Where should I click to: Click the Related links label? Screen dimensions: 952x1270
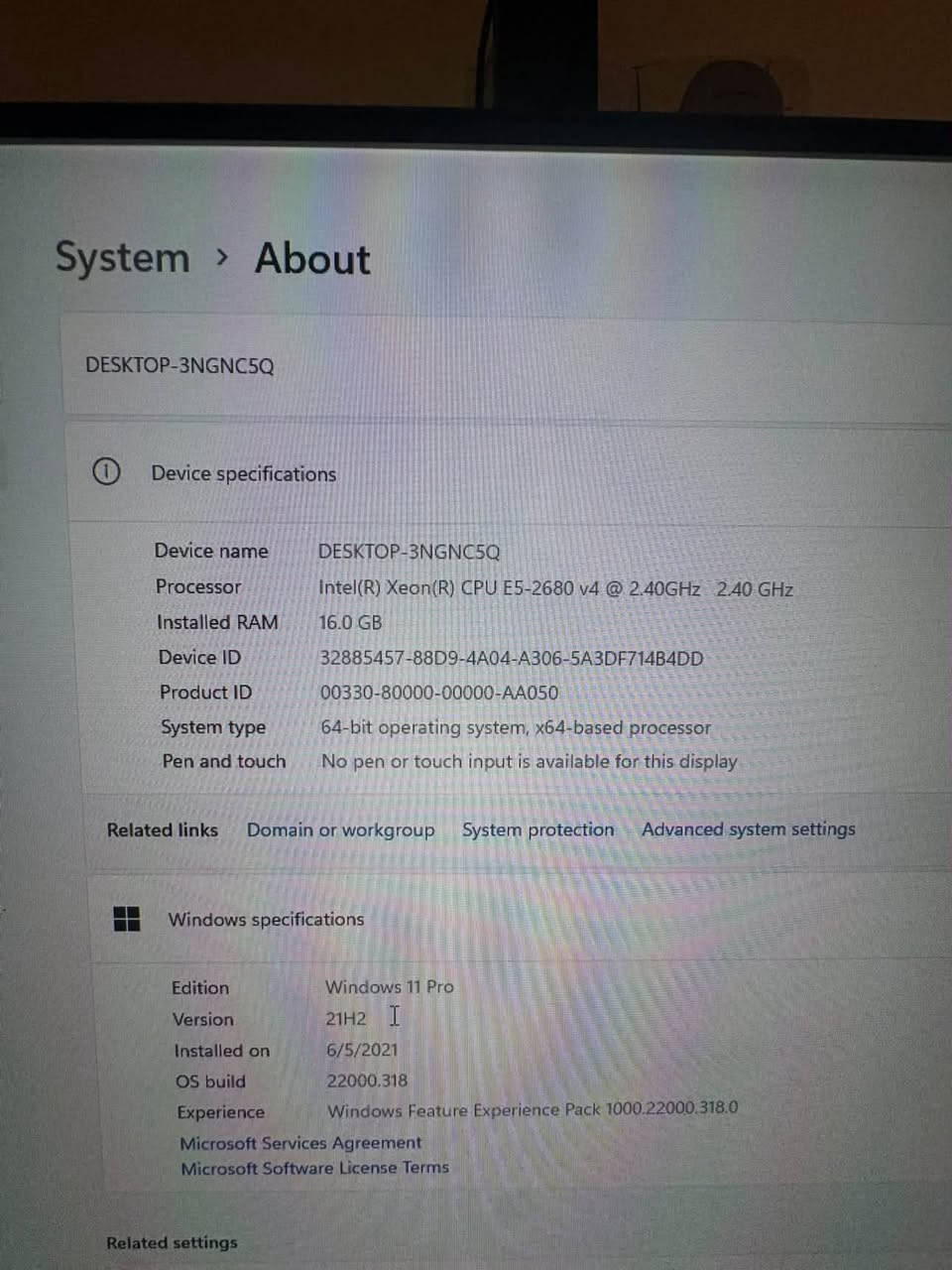pyautogui.click(x=163, y=830)
